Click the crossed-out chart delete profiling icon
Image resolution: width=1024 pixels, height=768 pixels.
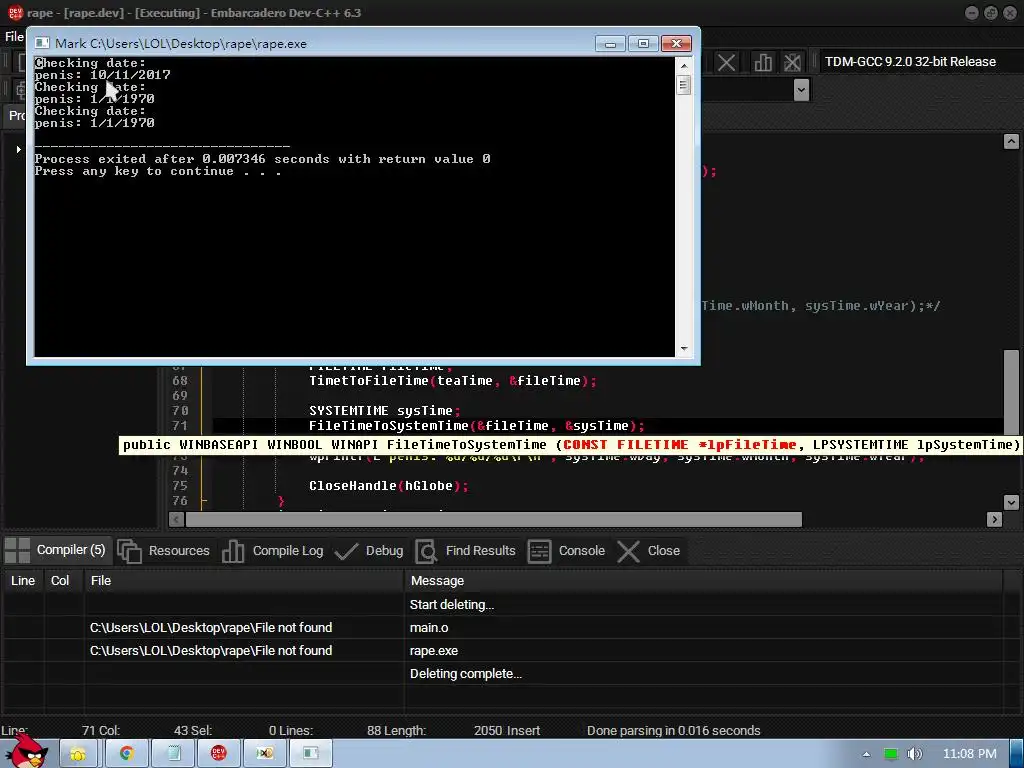(792, 63)
